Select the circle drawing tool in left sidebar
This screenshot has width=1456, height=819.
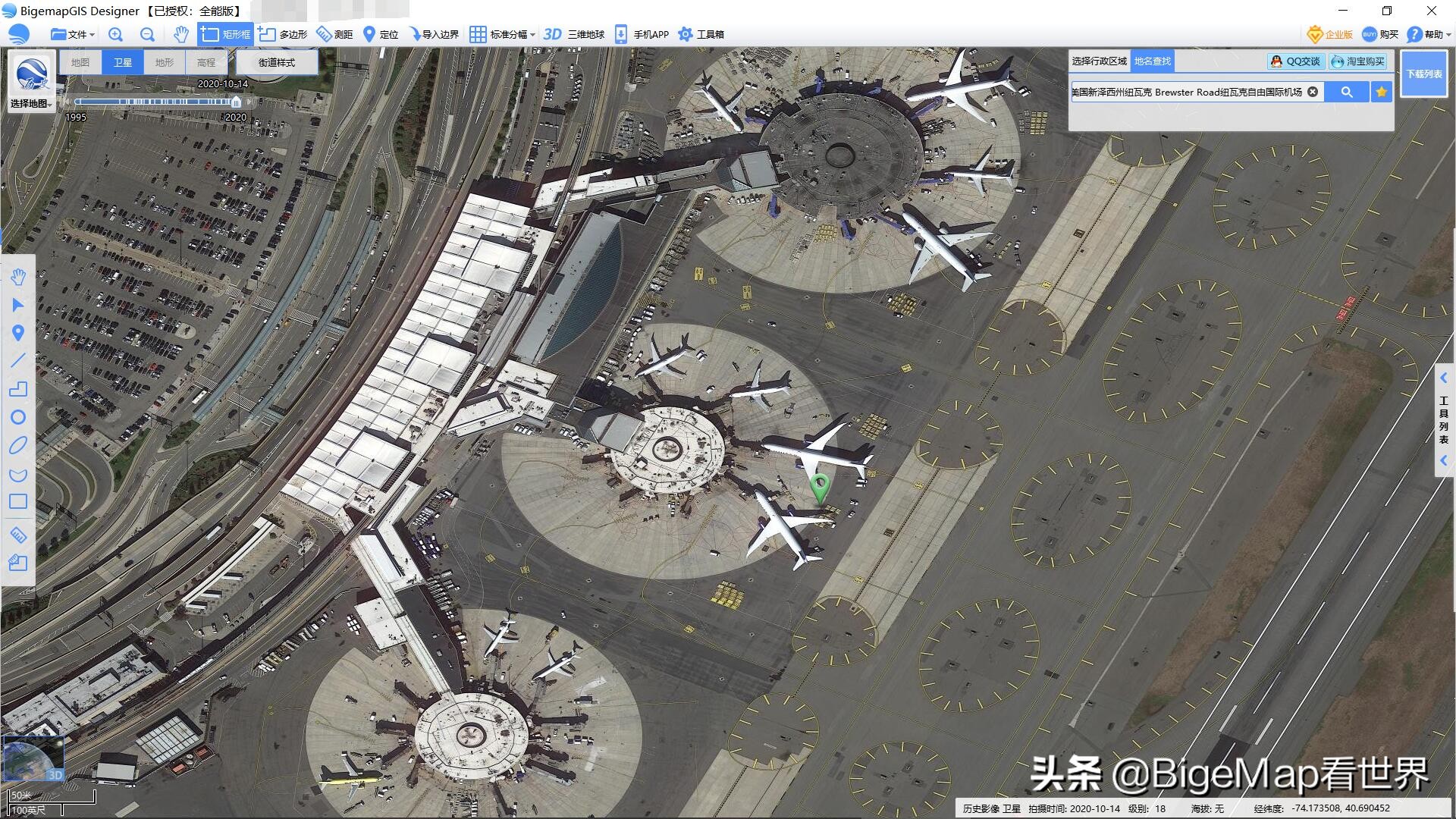18,417
